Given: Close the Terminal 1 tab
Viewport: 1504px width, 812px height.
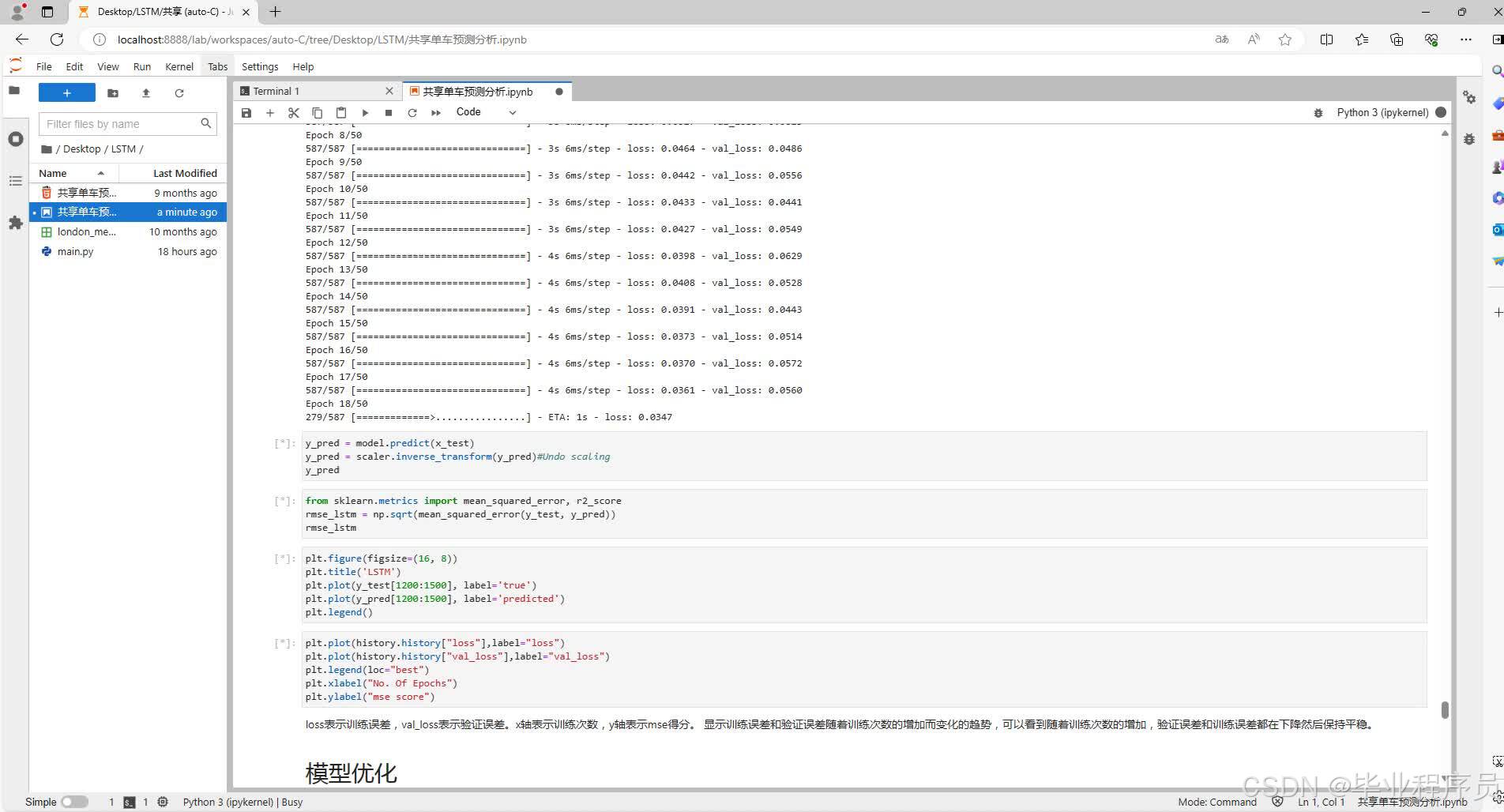Looking at the screenshot, I should pos(389,92).
